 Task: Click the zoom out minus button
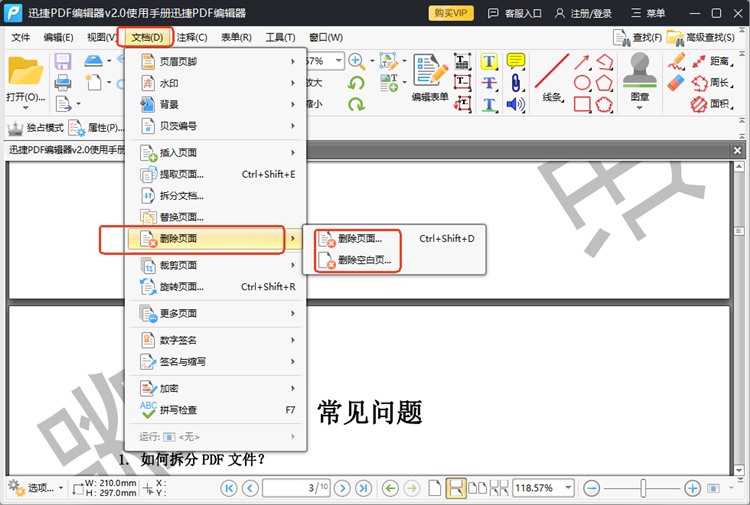592,488
